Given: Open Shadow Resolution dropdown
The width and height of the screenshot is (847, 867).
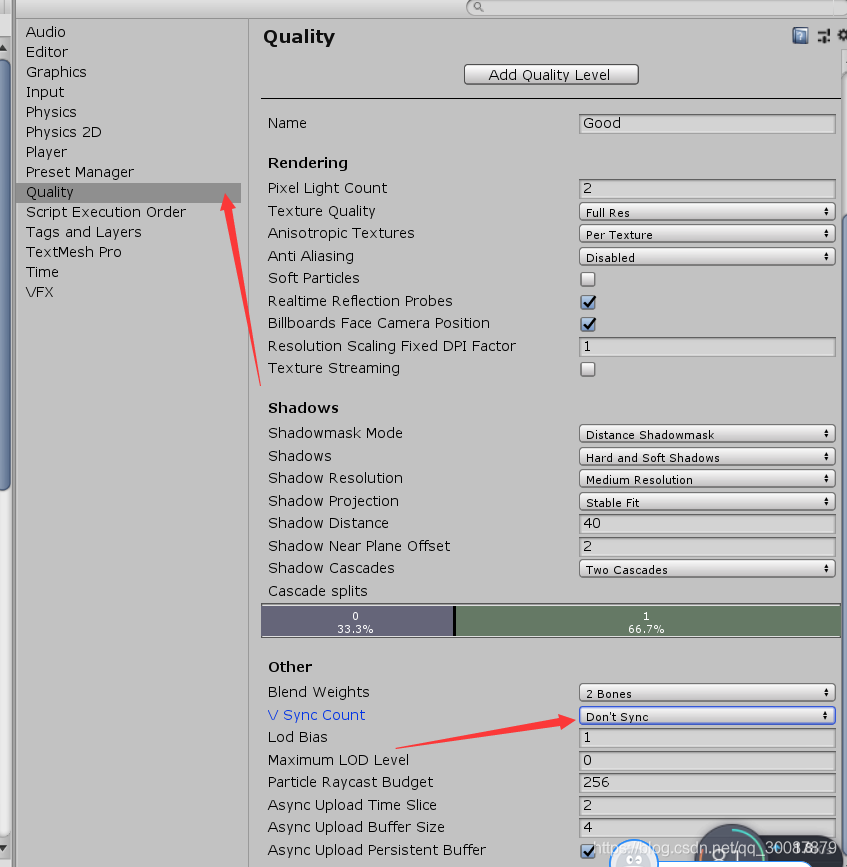Looking at the screenshot, I should click(707, 479).
